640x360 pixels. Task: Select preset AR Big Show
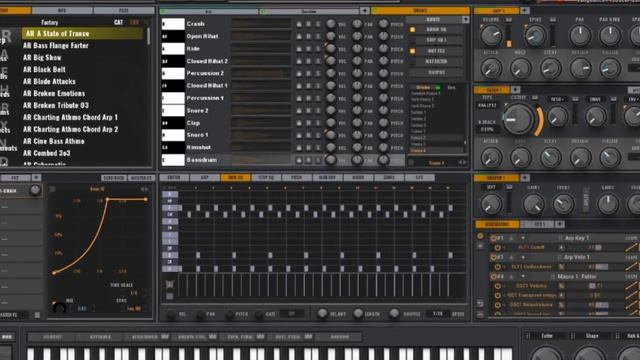point(42,58)
